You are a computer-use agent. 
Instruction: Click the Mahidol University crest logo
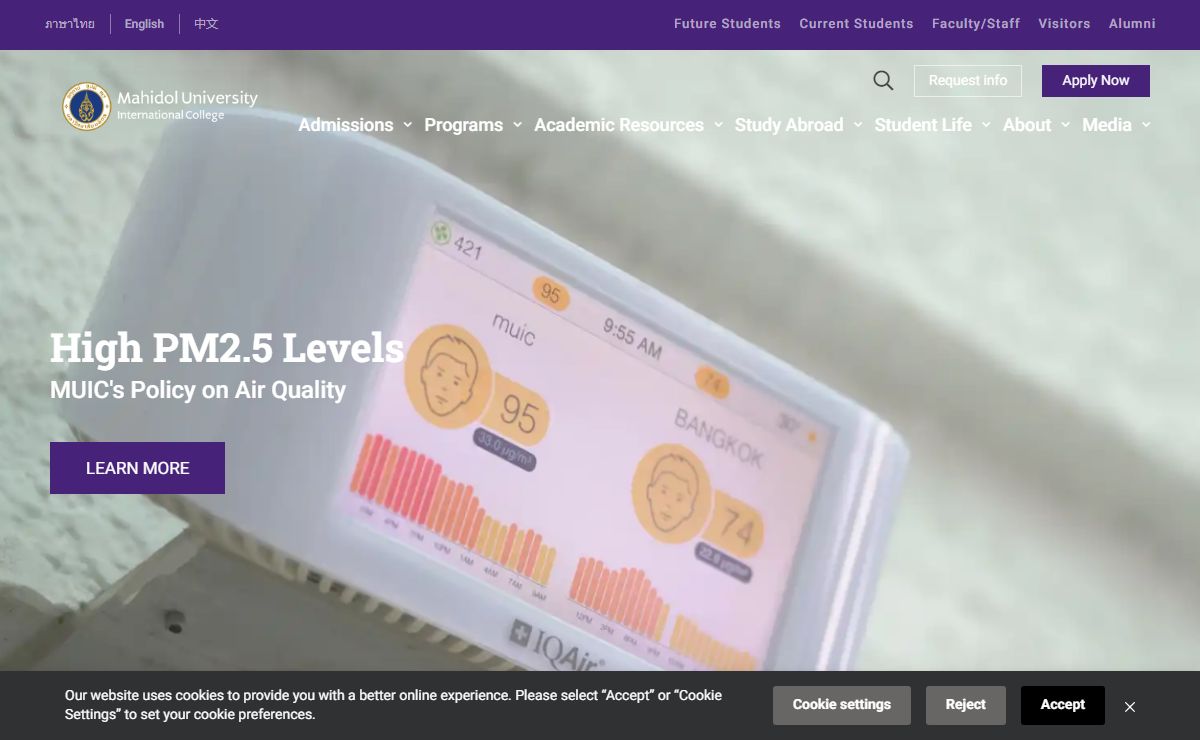[x=87, y=106]
